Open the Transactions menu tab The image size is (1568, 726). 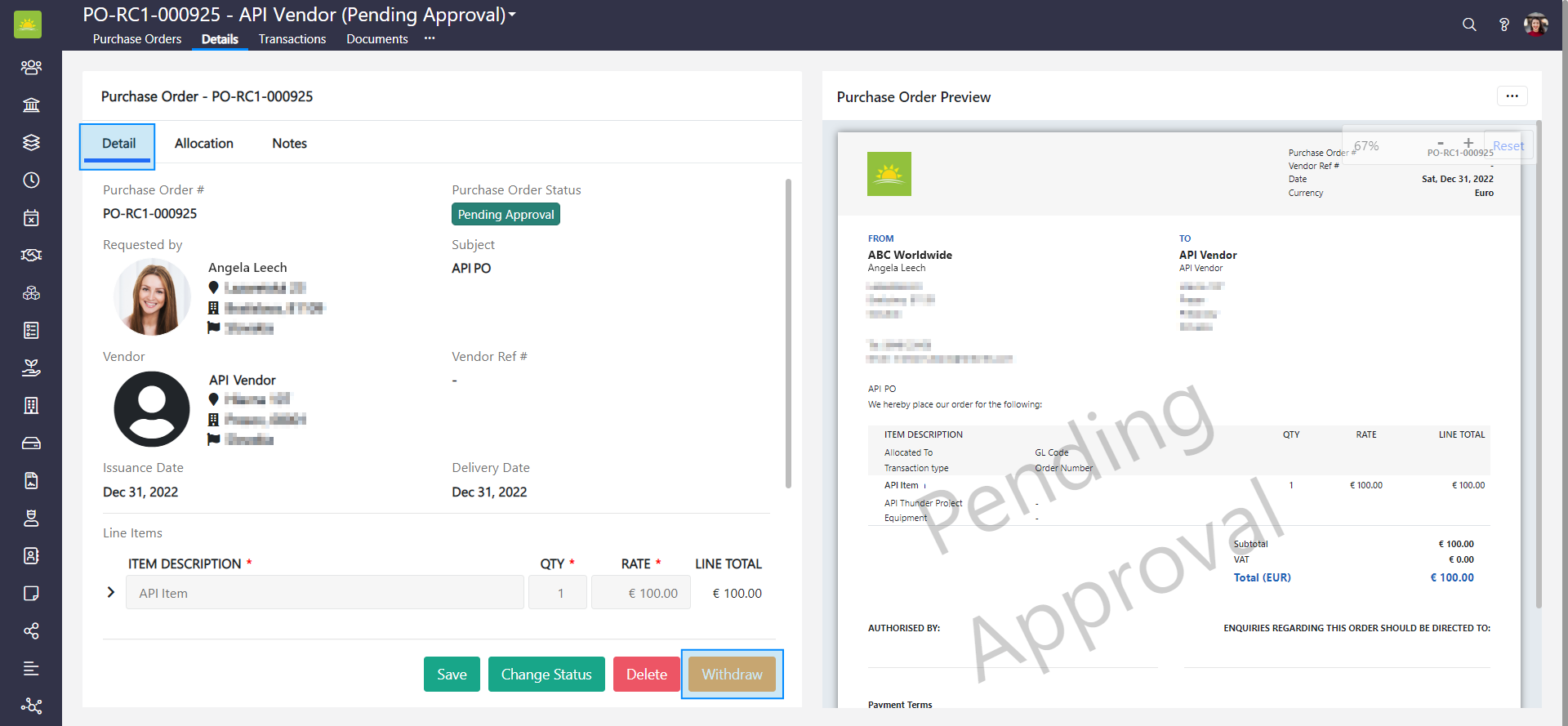[292, 39]
